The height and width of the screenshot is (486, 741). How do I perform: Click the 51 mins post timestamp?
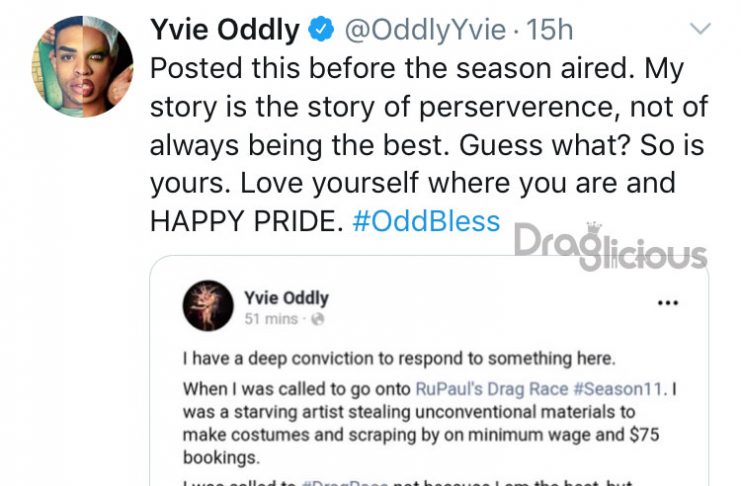coord(271,319)
